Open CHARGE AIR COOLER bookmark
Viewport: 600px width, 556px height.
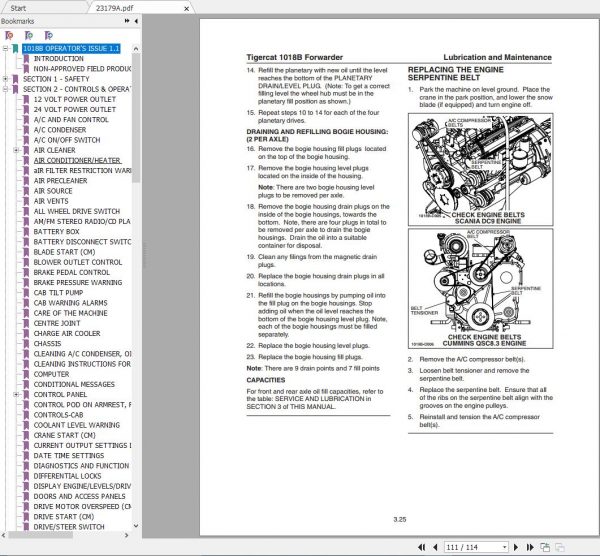pos(67,333)
